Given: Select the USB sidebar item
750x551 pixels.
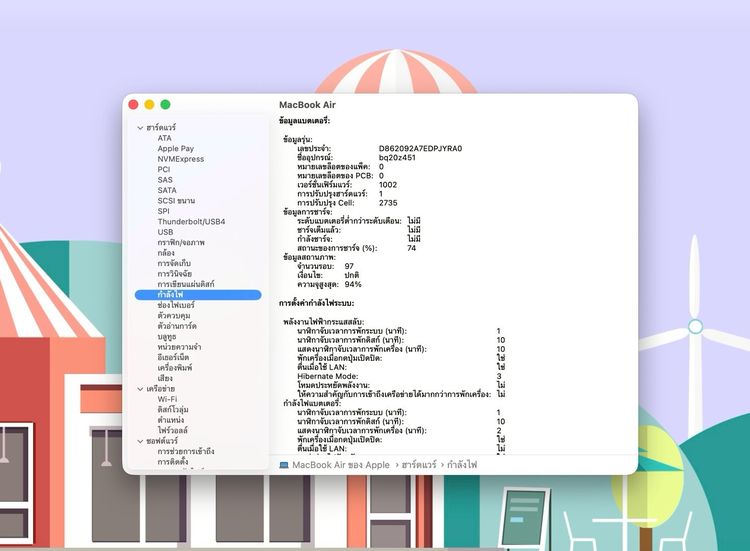Looking at the screenshot, I should pyautogui.click(x=165, y=232).
